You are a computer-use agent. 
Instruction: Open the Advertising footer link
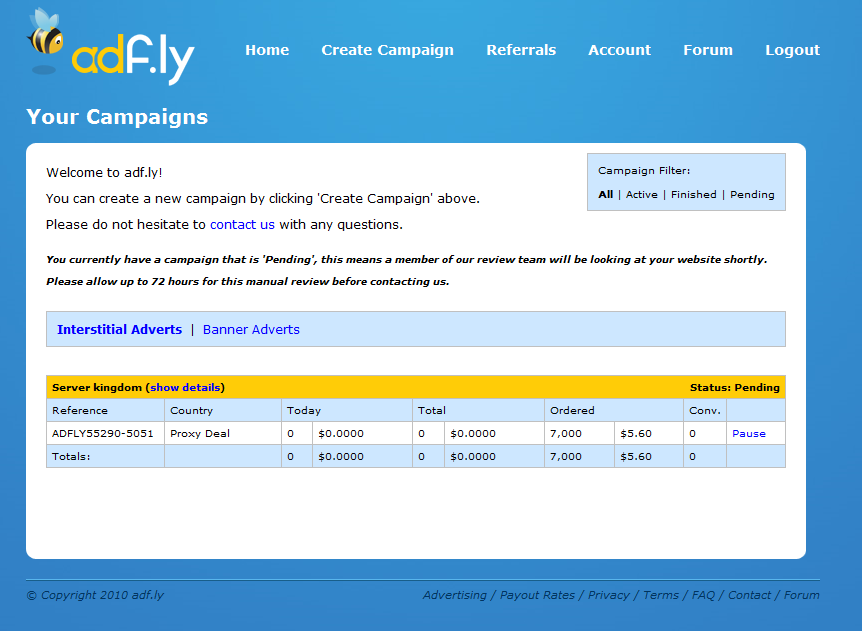(x=455, y=595)
